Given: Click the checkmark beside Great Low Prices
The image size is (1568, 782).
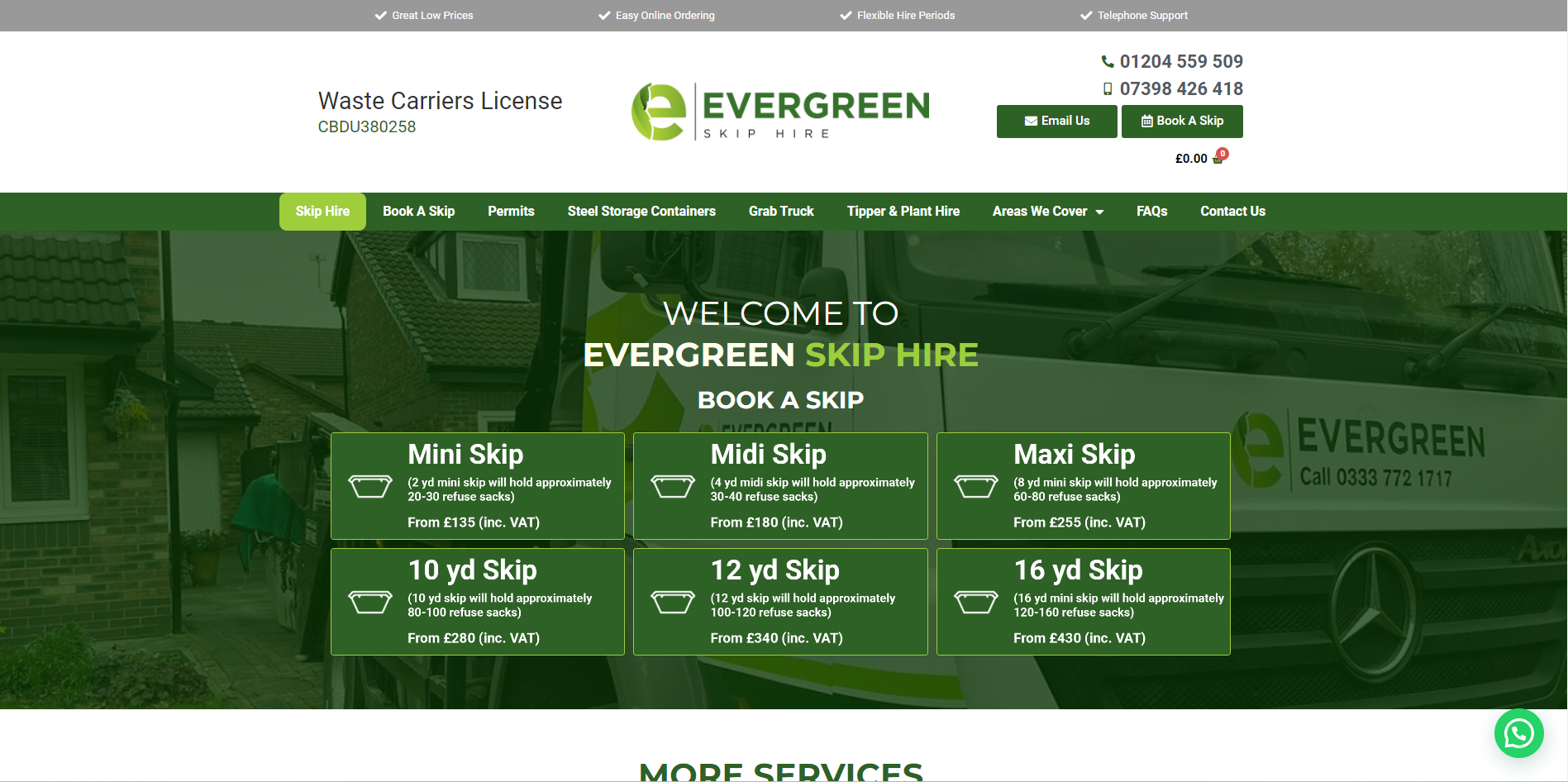Looking at the screenshot, I should (x=380, y=15).
